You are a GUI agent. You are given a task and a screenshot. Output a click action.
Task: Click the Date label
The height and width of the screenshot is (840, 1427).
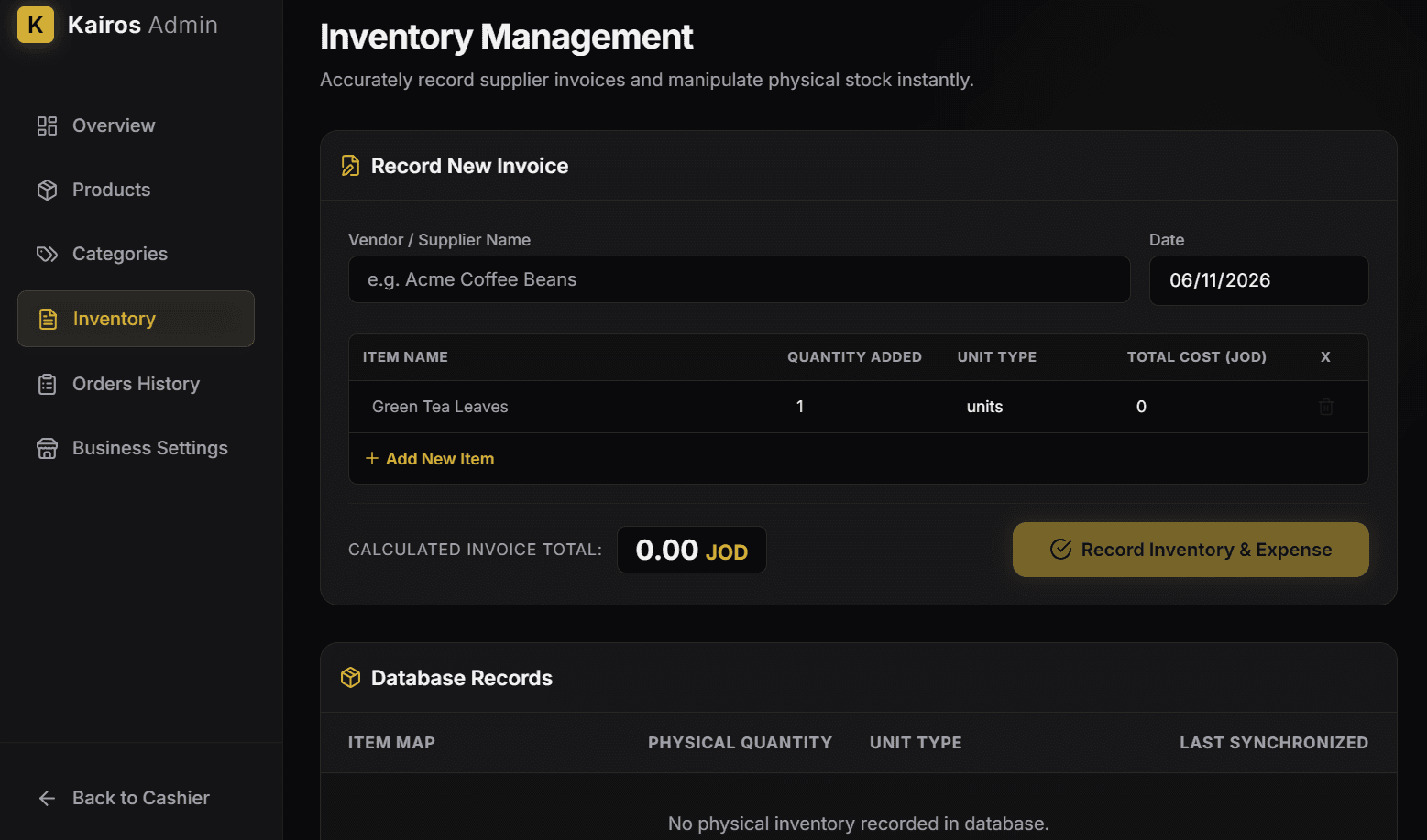[1167, 240]
